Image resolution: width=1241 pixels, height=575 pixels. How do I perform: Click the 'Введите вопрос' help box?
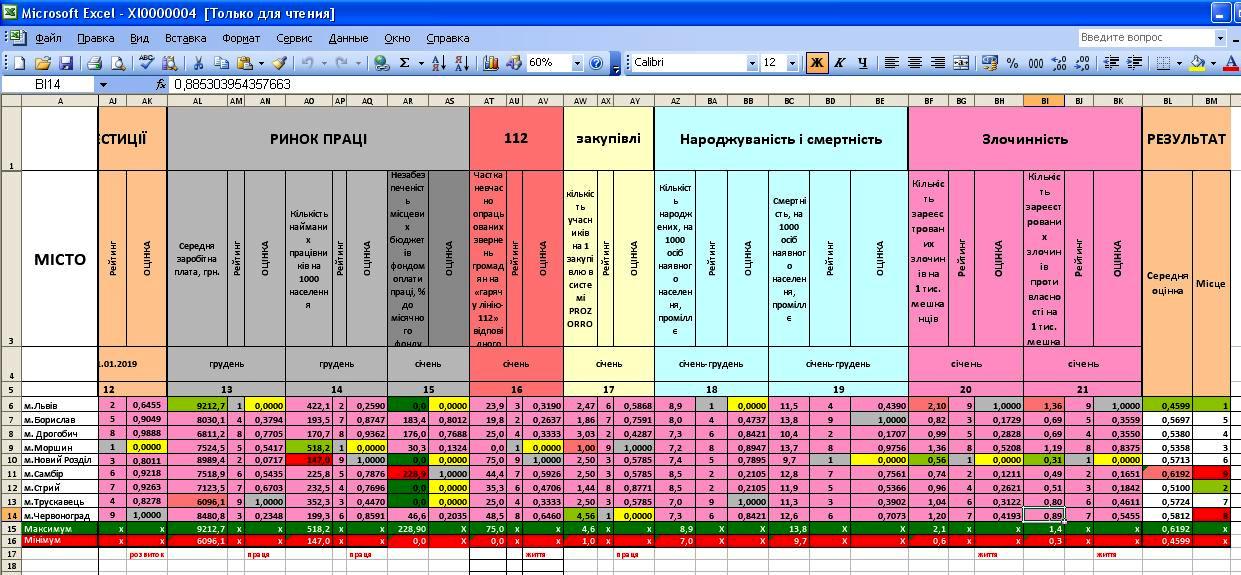tap(1145, 38)
